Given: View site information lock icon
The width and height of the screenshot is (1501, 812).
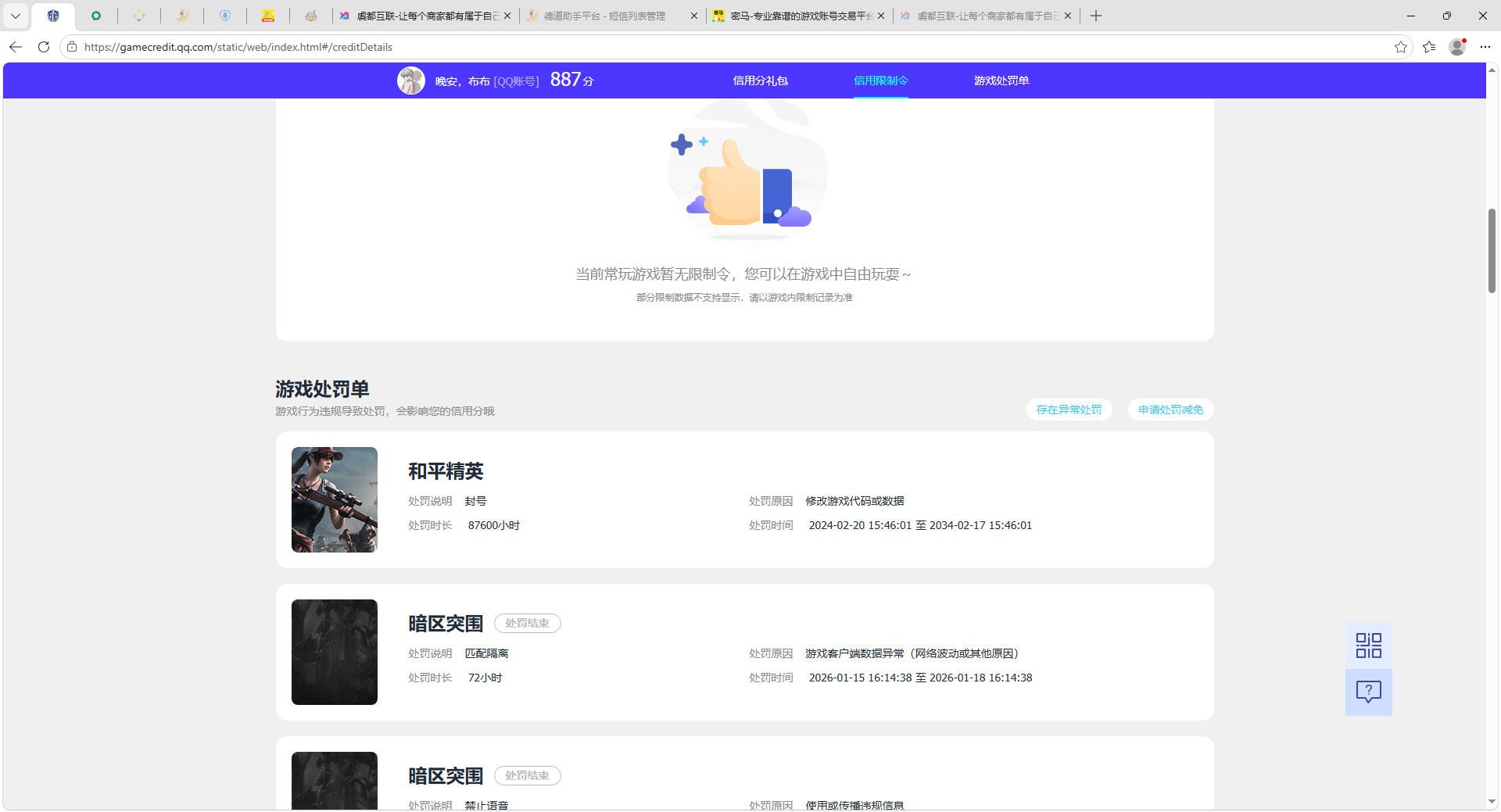Looking at the screenshot, I should [72, 47].
